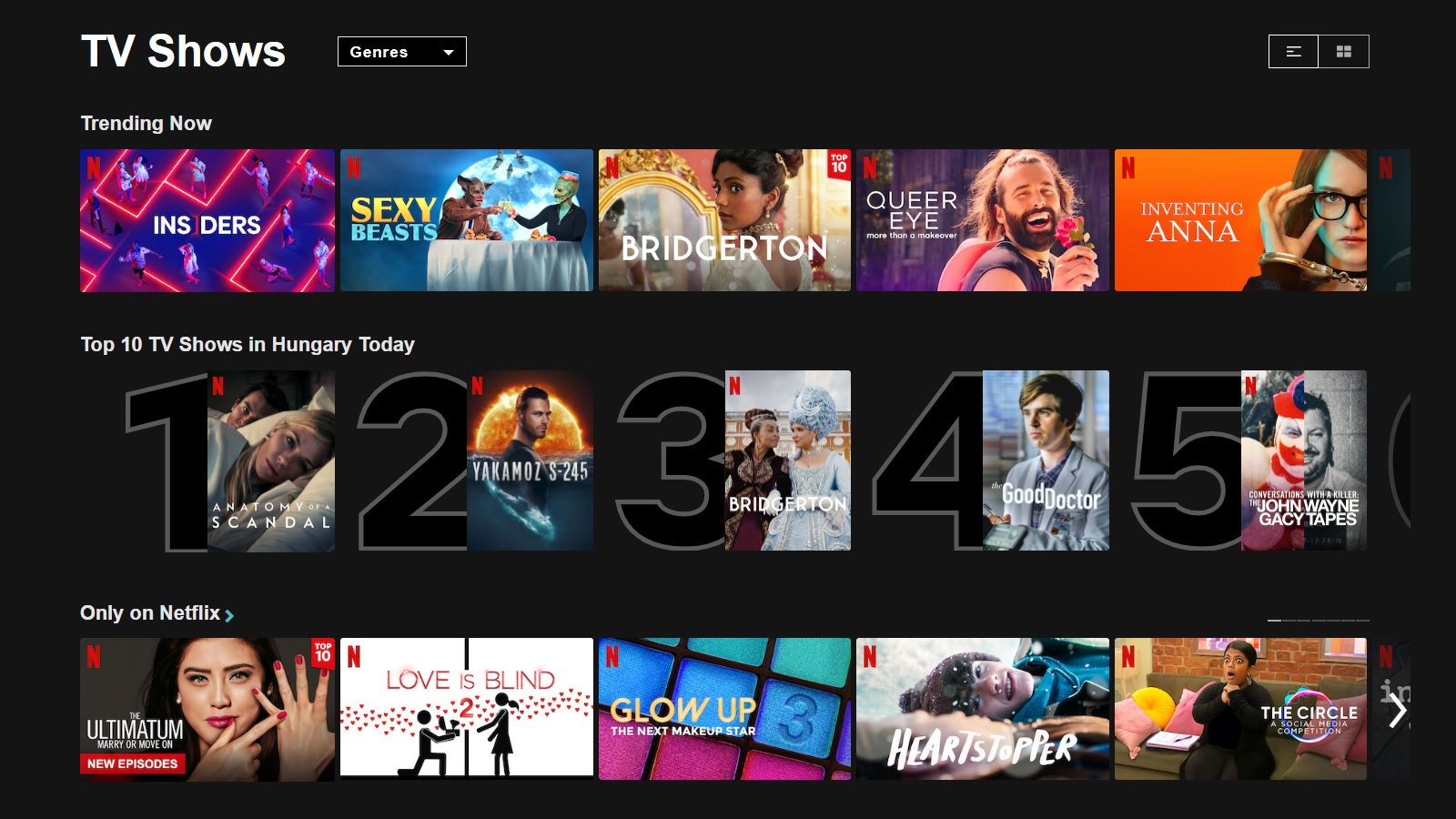The image size is (1456, 819).
Task: Switch to list view layout
Action: pyautogui.click(x=1293, y=52)
